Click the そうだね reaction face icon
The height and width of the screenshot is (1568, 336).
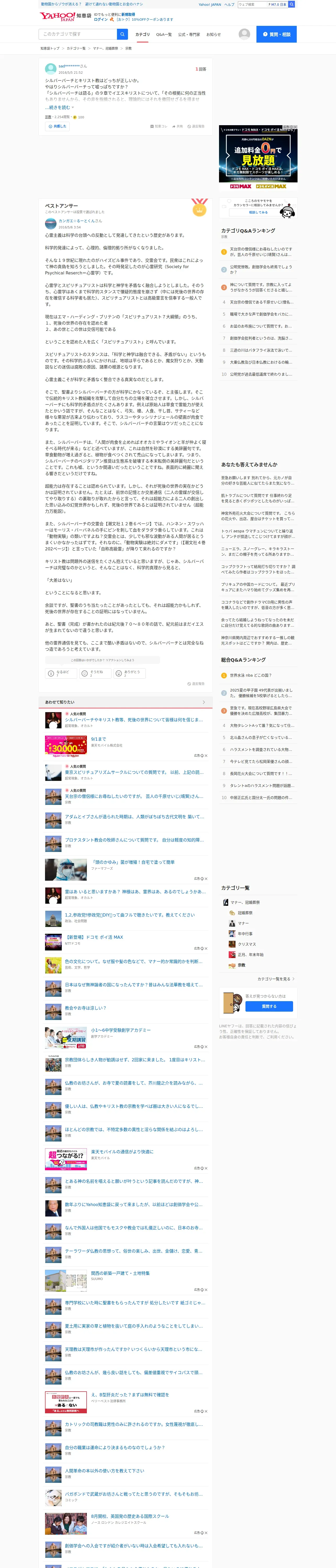tap(85, 673)
